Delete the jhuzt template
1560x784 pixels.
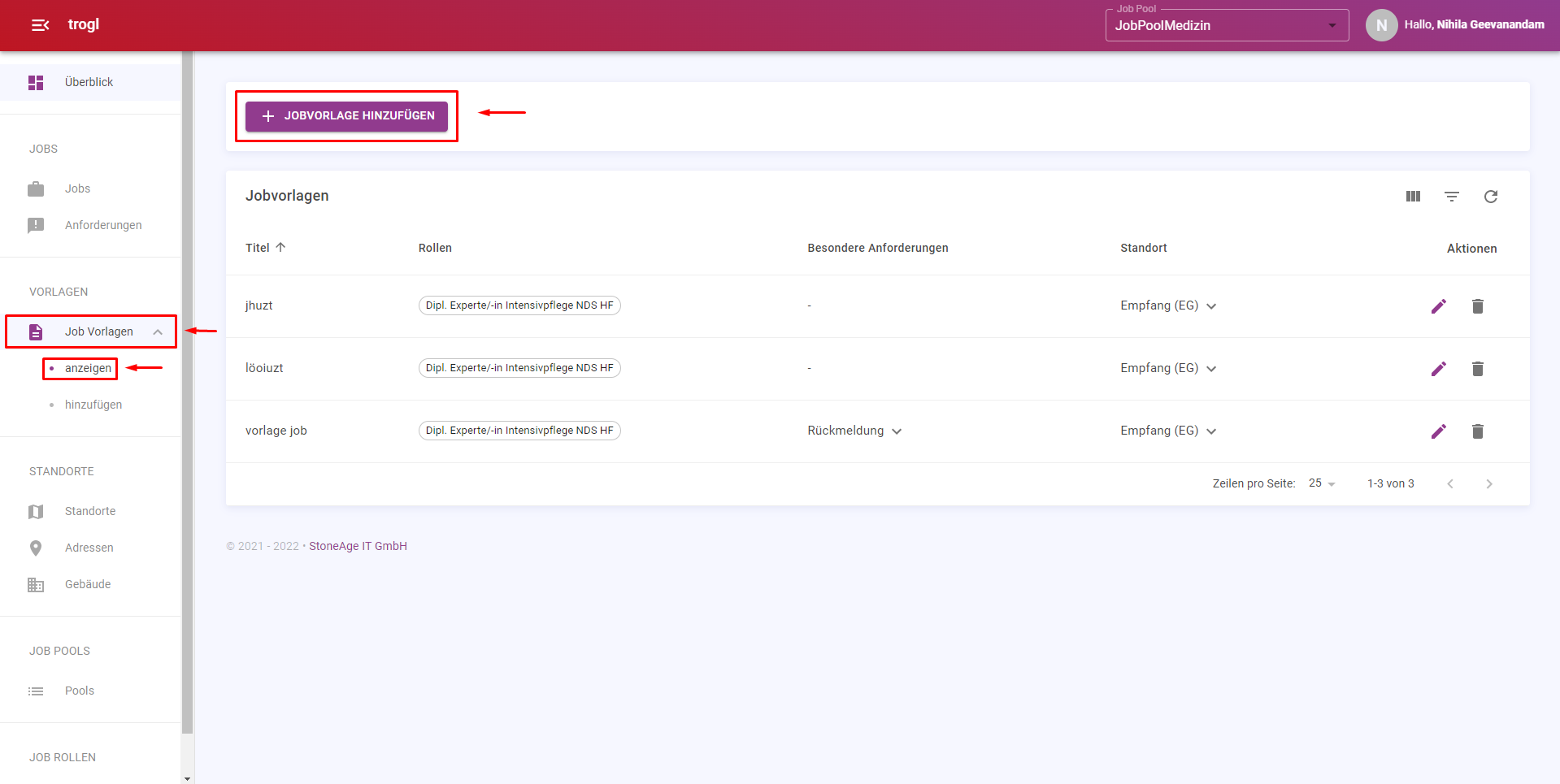(1477, 306)
